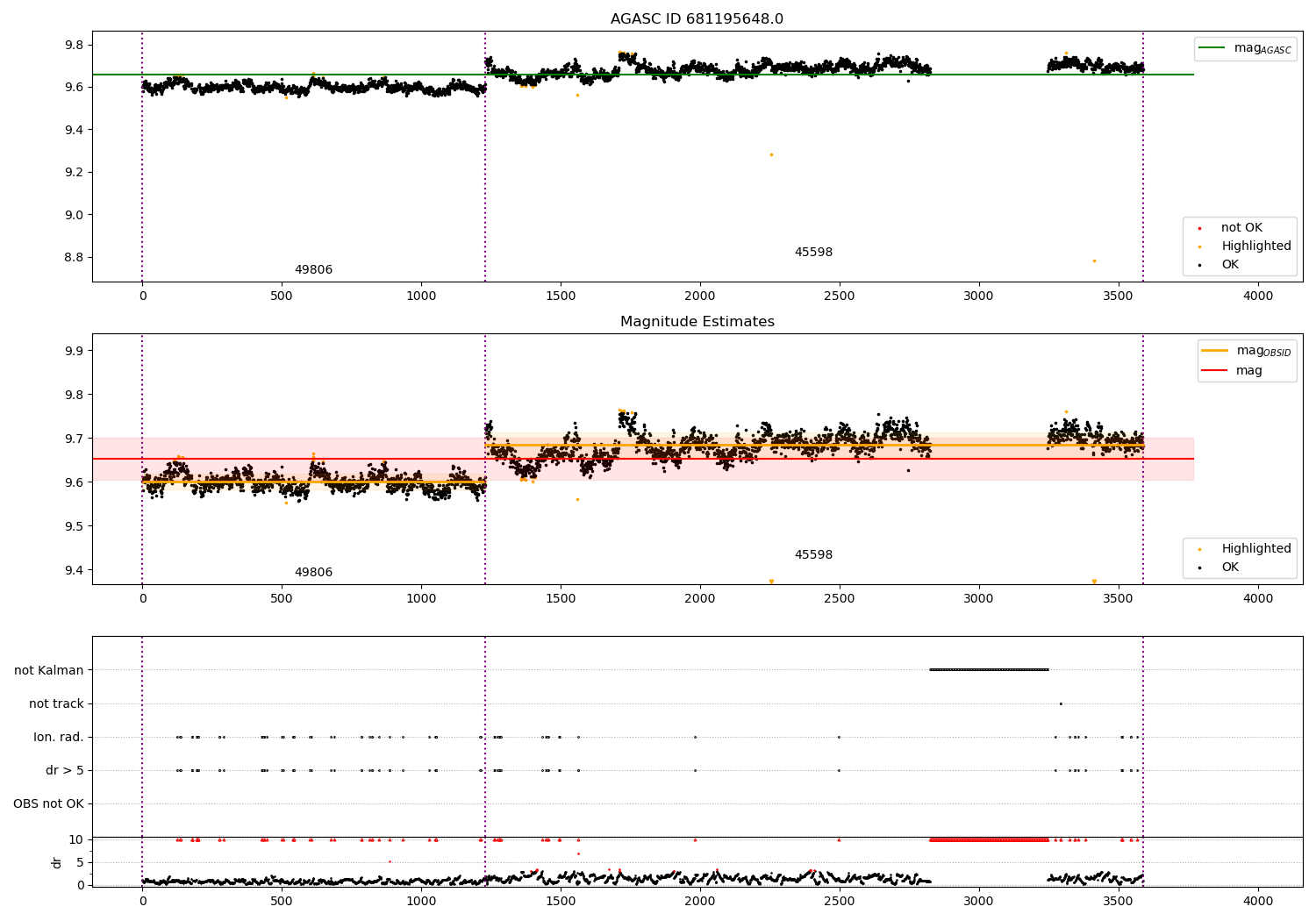The width and height of the screenshot is (1316, 921).
Task: Click the 'Magnitude Estimates' subplot title
Action: click(697, 322)
